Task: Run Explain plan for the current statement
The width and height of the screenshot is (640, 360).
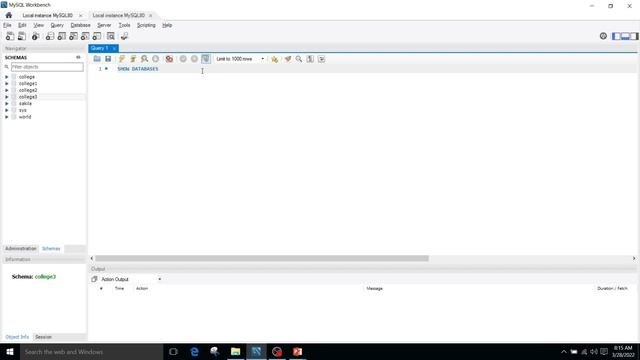Action: [x=144, y=59]
